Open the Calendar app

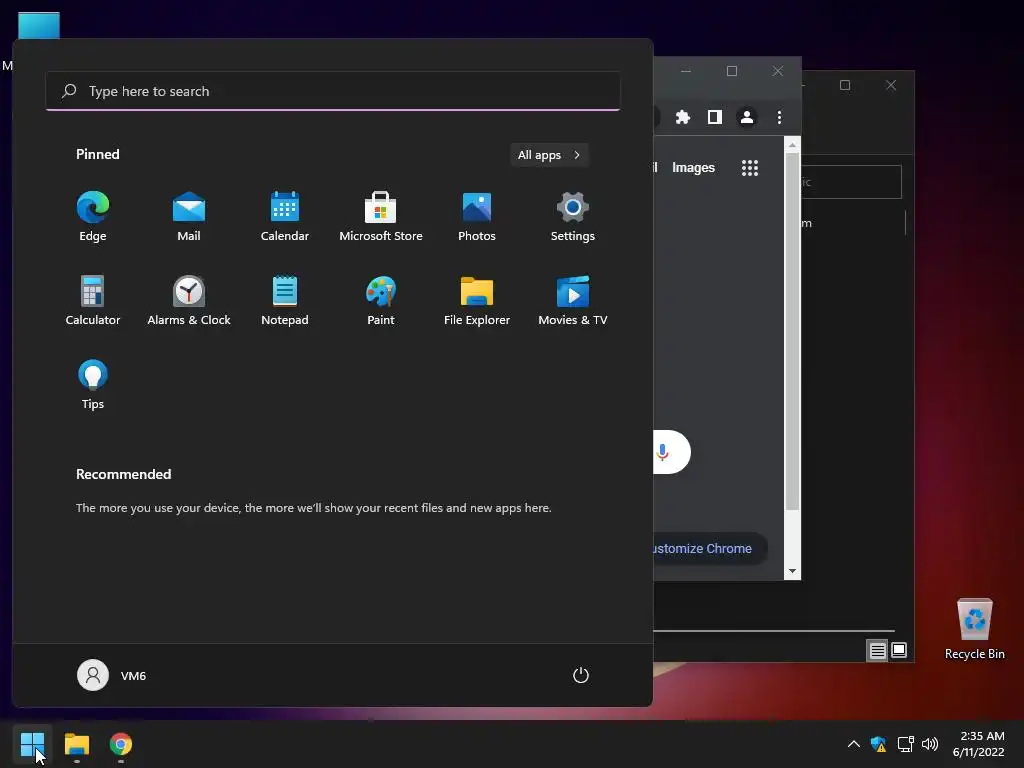285,217
